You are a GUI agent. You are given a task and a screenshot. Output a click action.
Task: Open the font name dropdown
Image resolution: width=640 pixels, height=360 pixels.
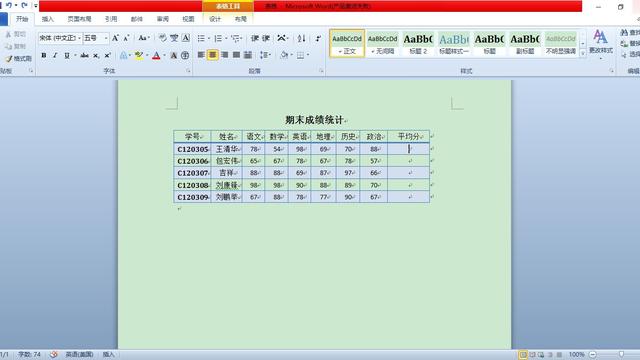point(79,38)
